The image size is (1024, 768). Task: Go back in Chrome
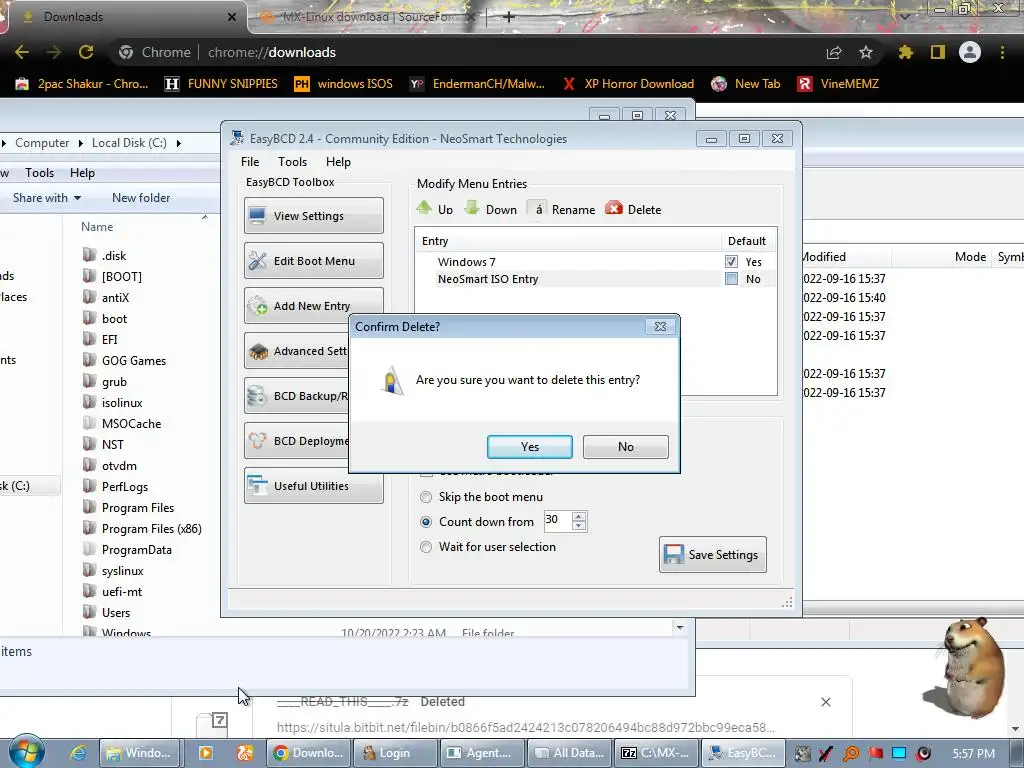click(22, 52)
